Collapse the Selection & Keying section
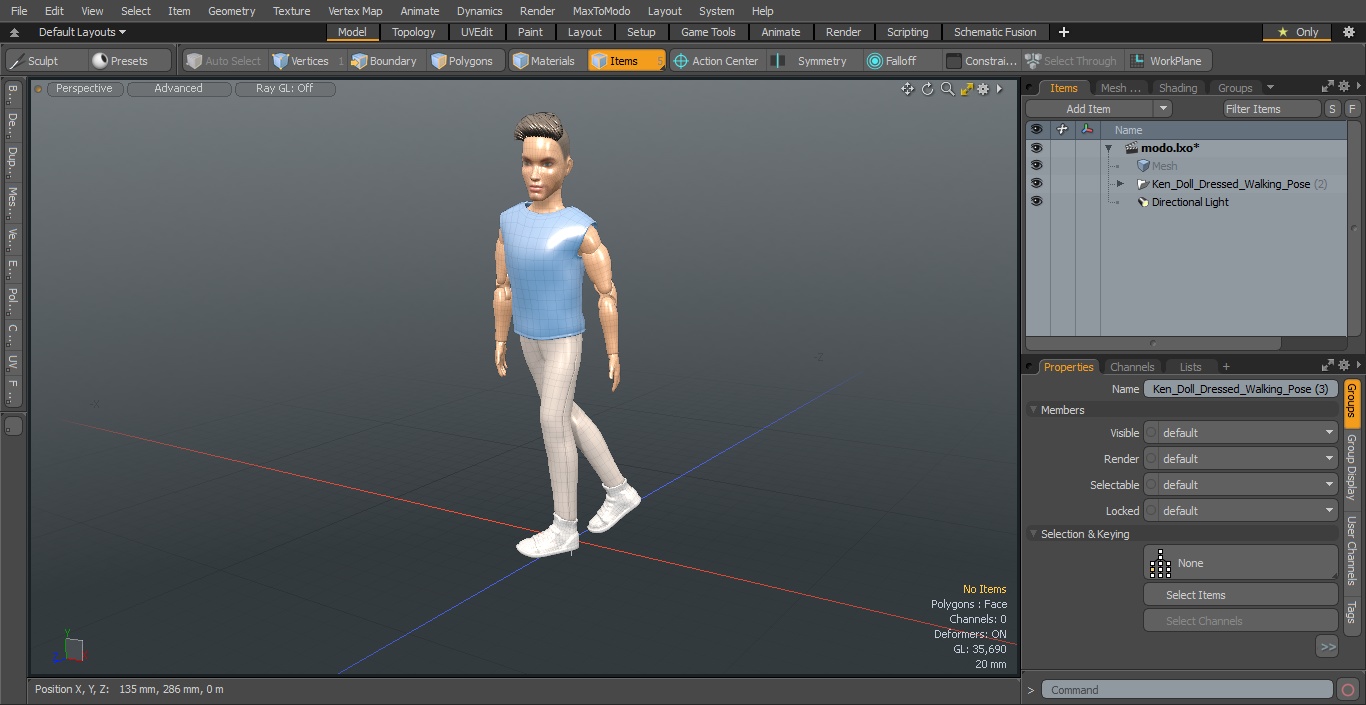1366x705 pixels. pyautogui.click(x=1033, y=534)
